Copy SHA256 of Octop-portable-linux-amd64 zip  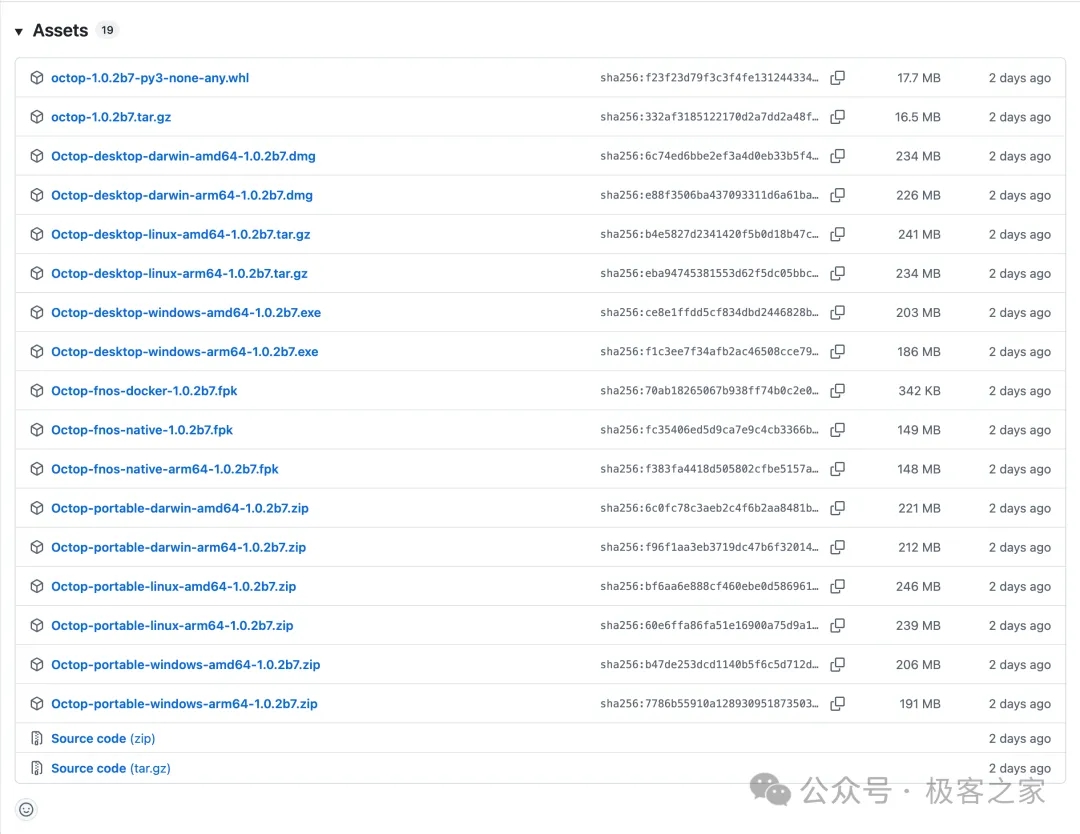[838, 587]
